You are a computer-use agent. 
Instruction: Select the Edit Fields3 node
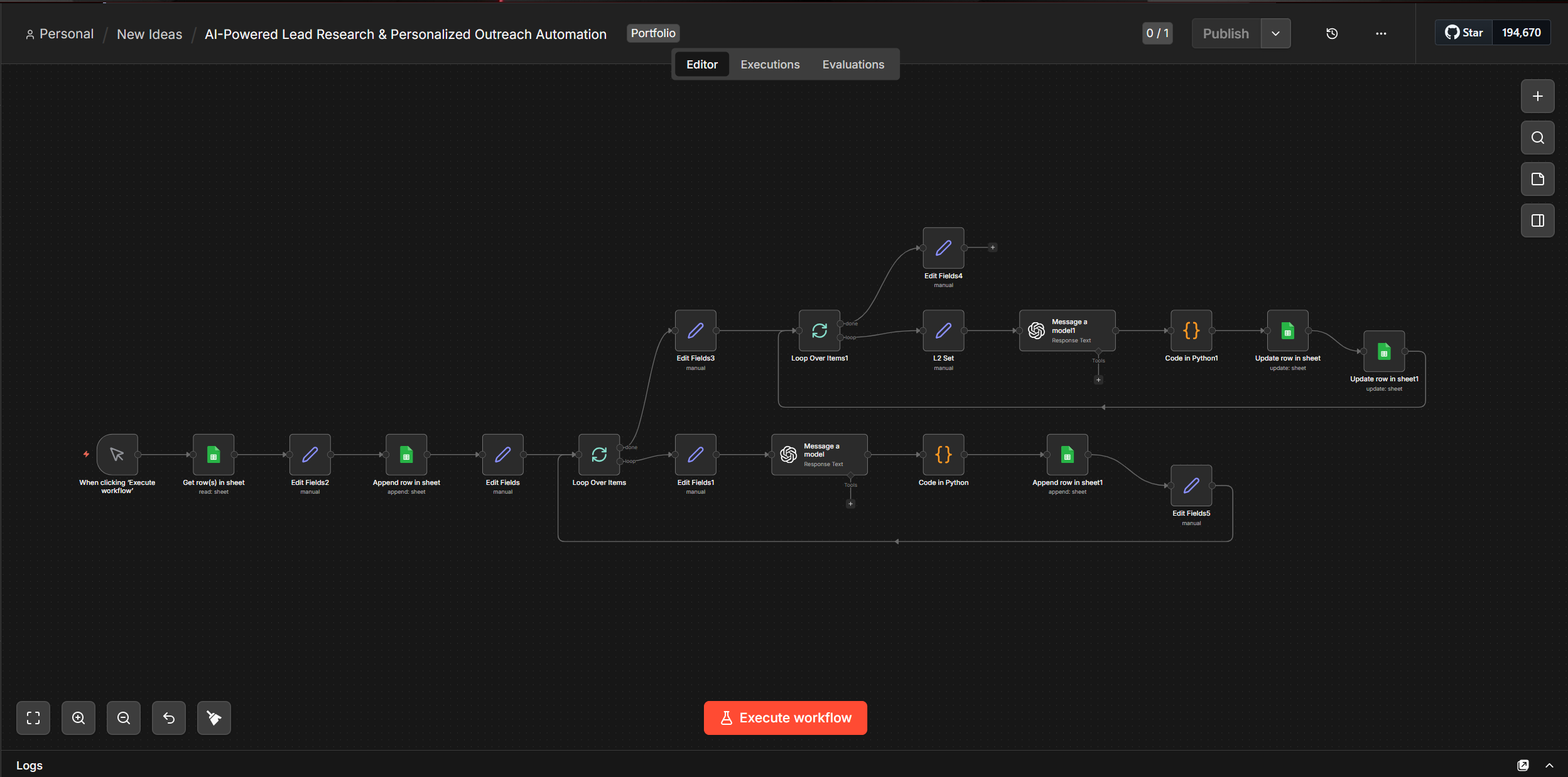[696, 330]
